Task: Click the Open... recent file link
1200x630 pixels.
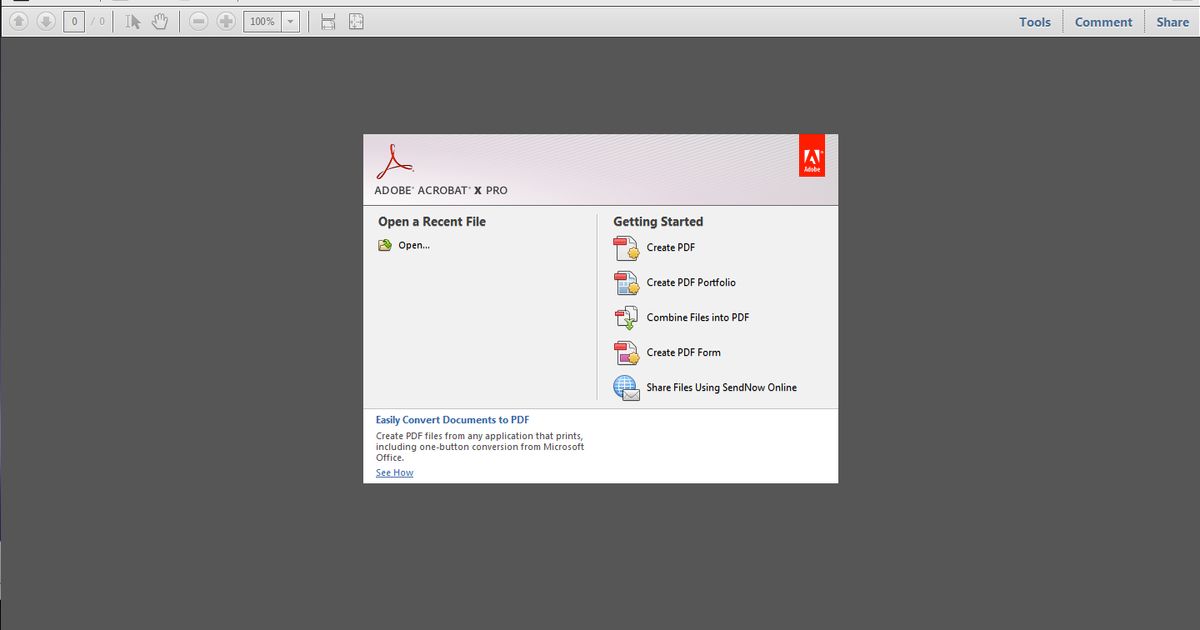Action: (413, 245)
